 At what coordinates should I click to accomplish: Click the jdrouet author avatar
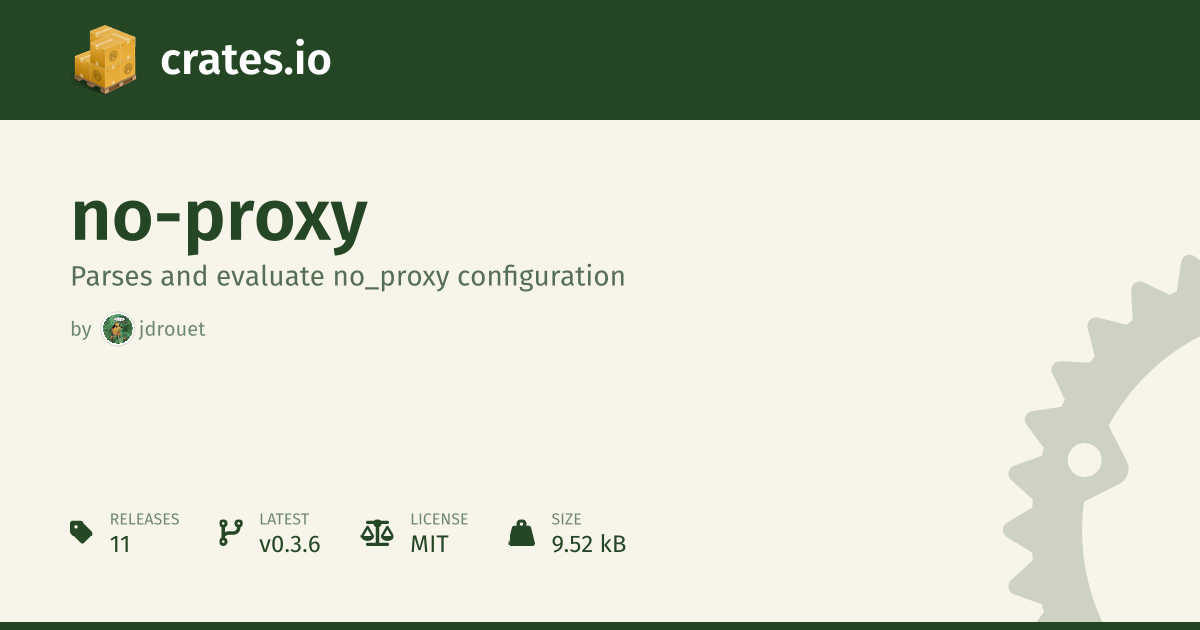click(118, 329)
